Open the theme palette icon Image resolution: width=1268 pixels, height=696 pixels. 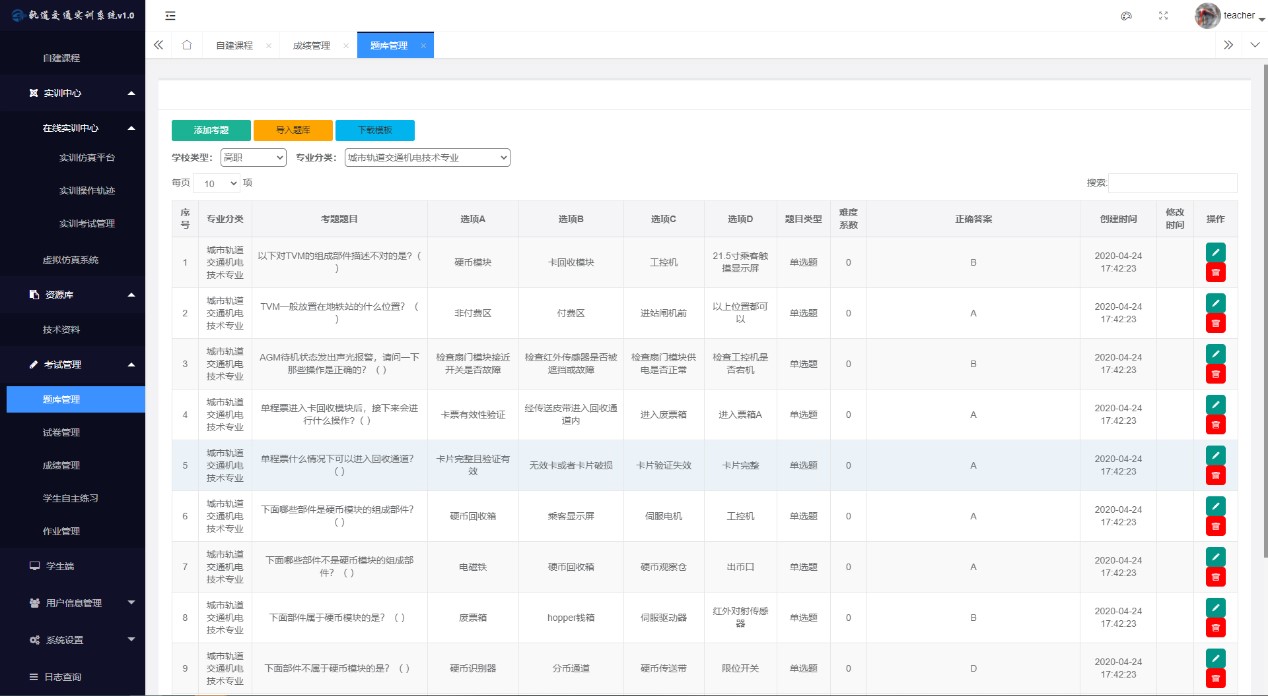click(1126, 16)
